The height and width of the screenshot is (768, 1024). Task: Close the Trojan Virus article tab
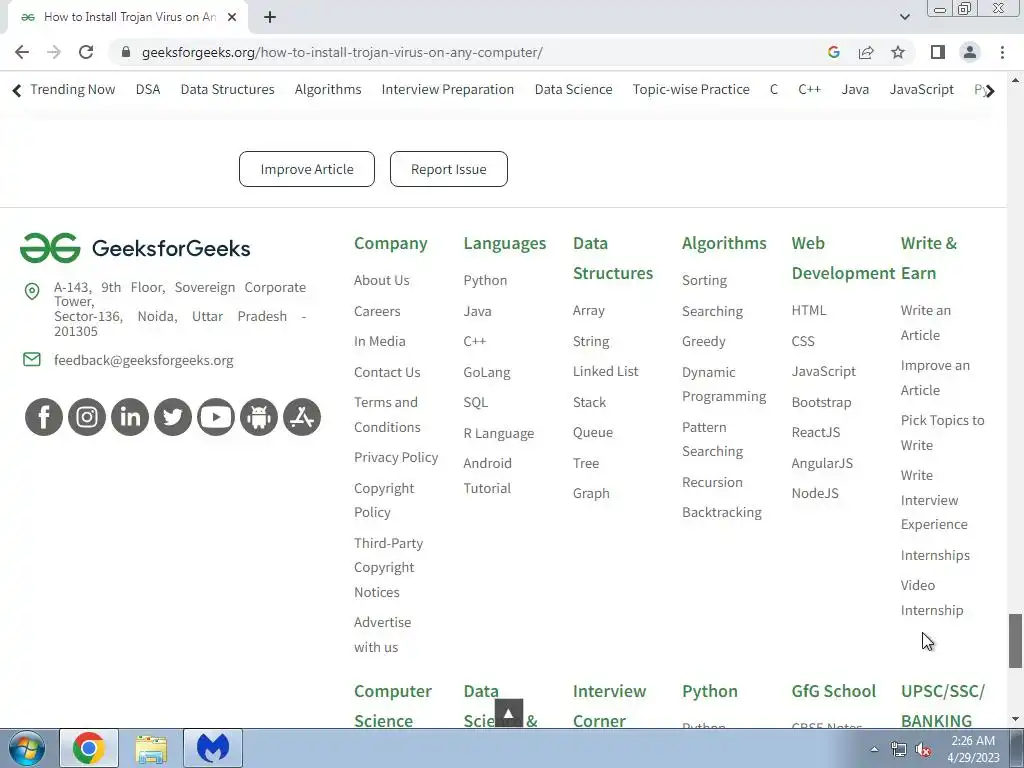point(232,17)
